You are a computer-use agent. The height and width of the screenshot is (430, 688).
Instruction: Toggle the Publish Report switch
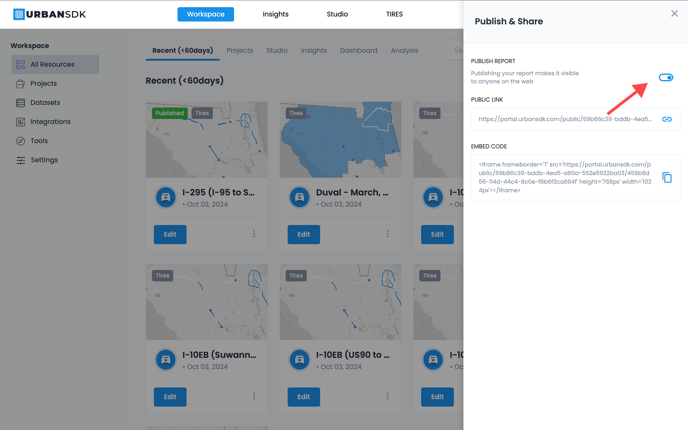click(x=666, y=78)
